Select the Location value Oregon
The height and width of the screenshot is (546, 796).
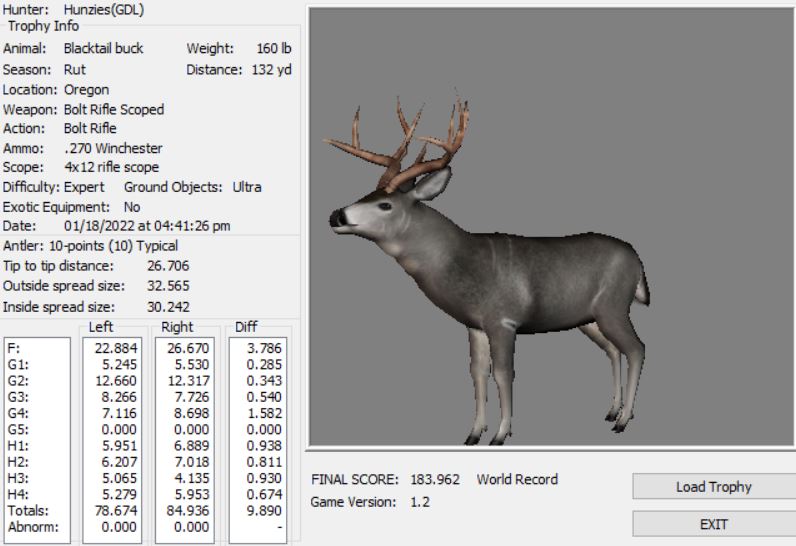click(x=85, y=90)
